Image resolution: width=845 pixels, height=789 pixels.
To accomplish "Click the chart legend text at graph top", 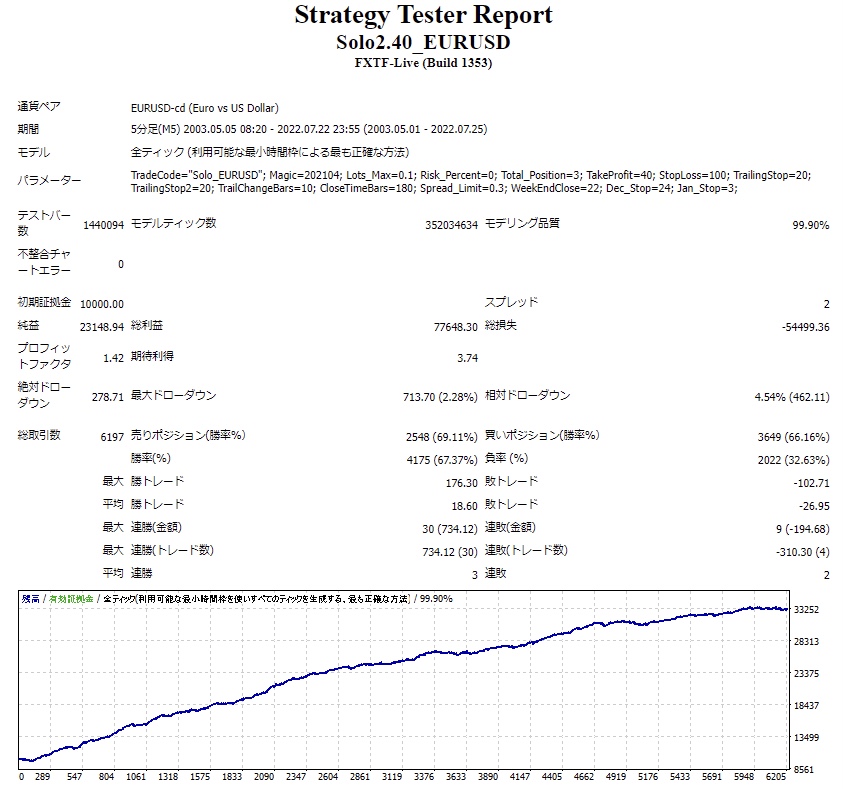I will click(237, 599).
